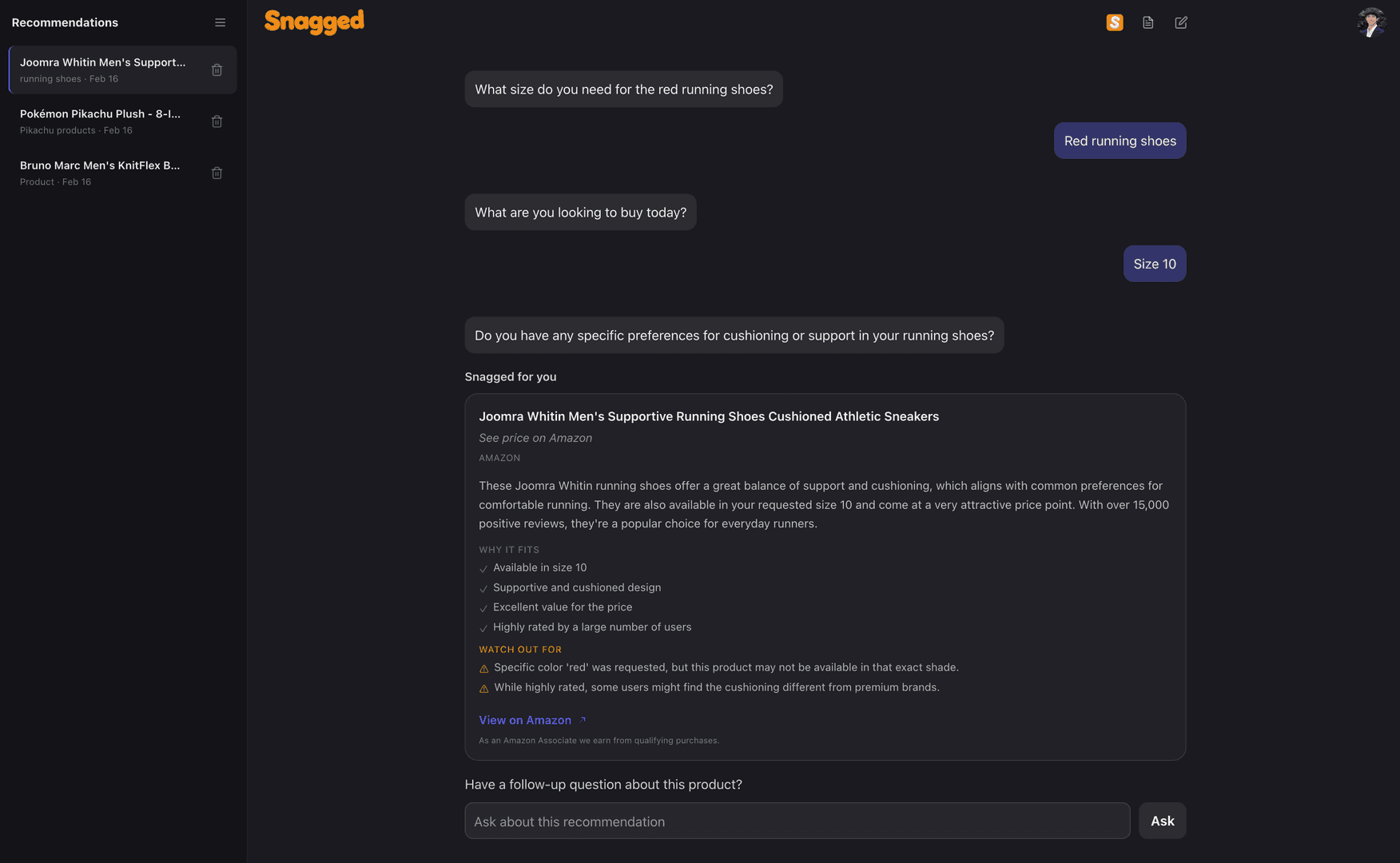
Task: Start a new chat with the compose icon
Action: 1181,22
